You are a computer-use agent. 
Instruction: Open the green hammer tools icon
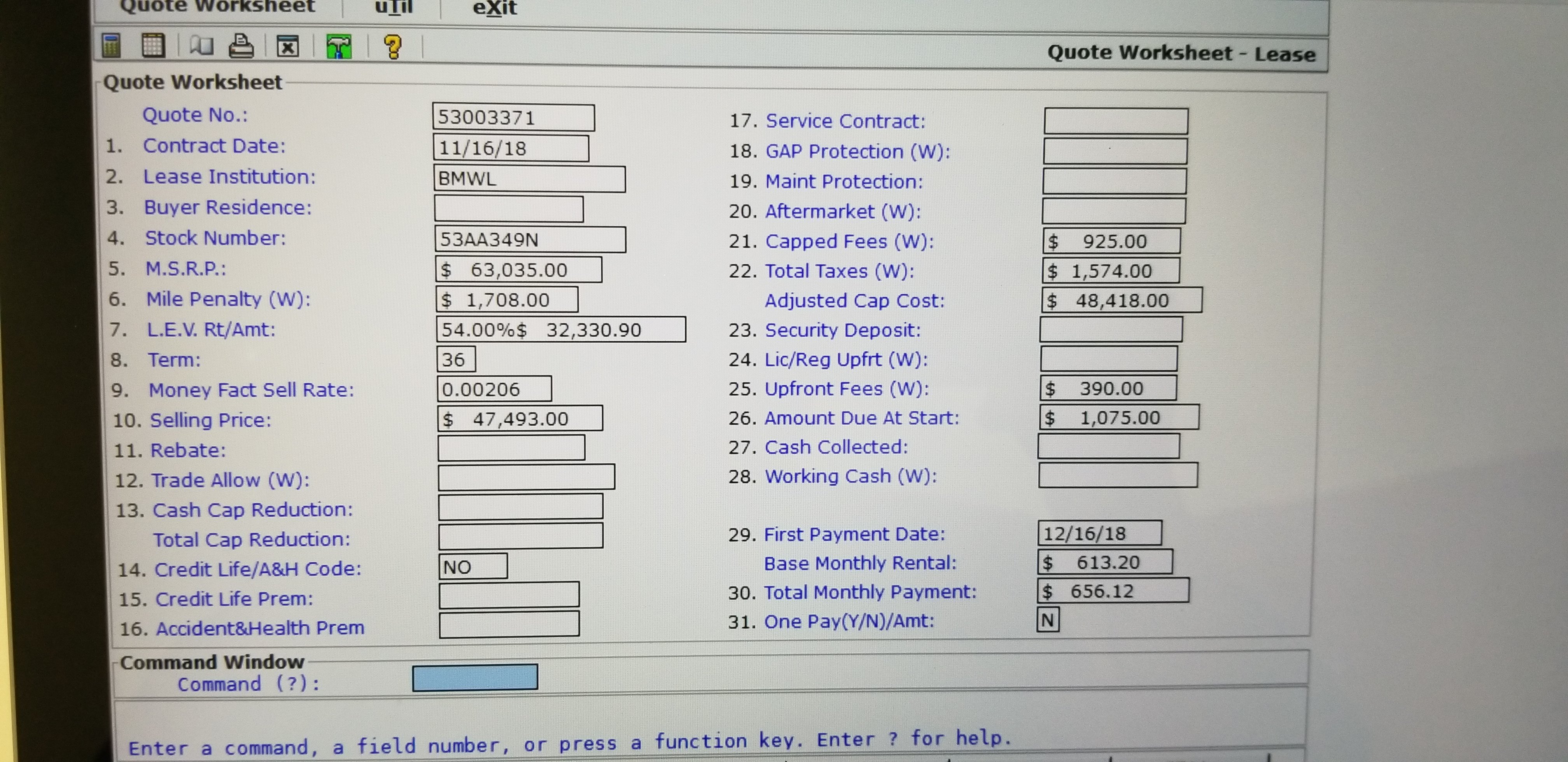[339, 47]
